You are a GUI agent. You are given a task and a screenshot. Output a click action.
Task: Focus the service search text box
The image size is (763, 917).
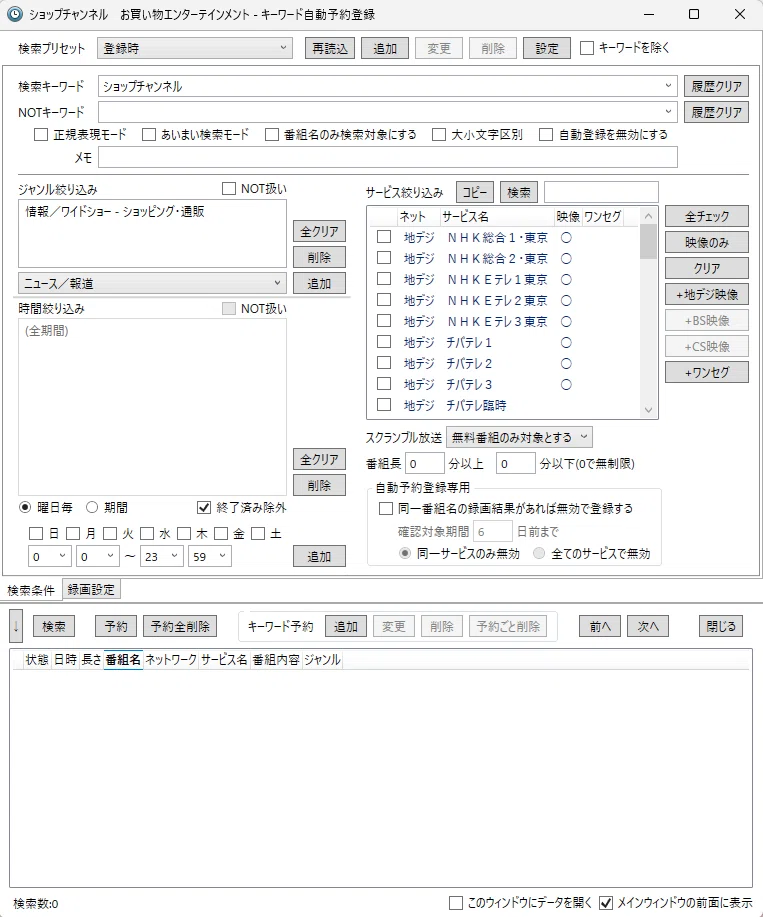point(601,192)
